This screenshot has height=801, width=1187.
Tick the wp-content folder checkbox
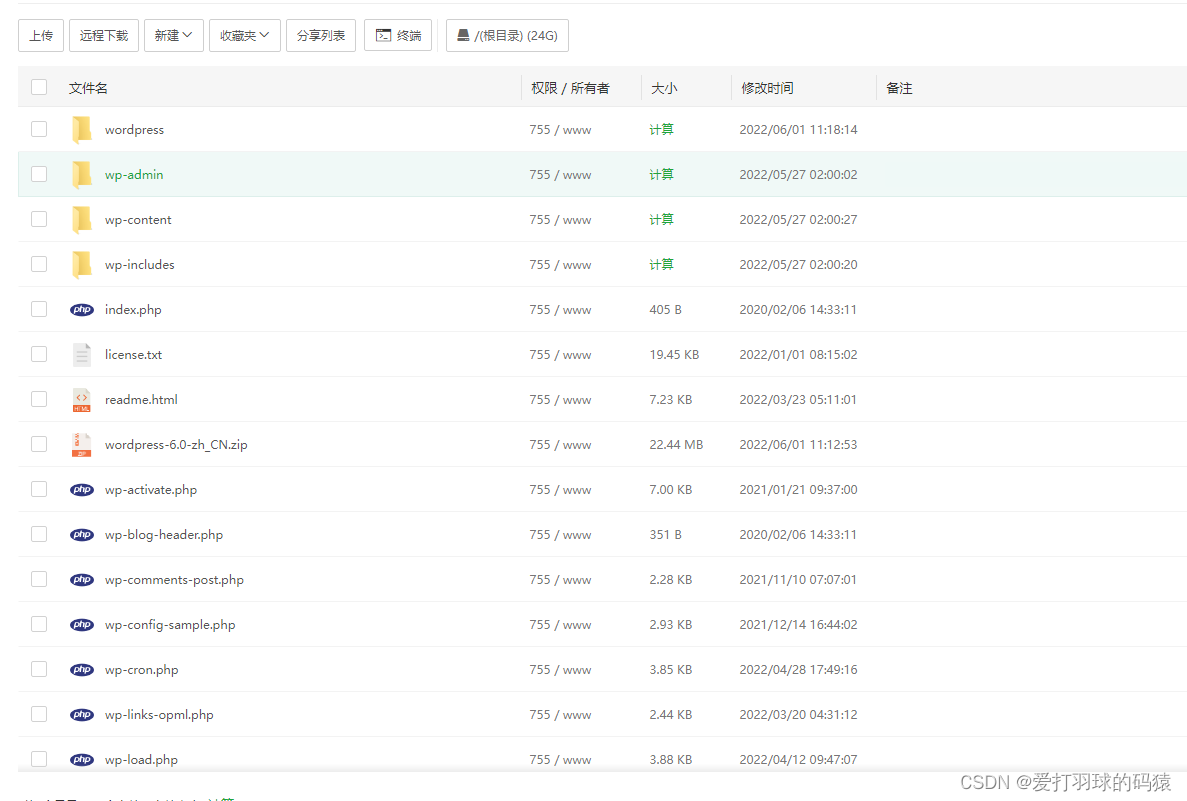(39, 219)
